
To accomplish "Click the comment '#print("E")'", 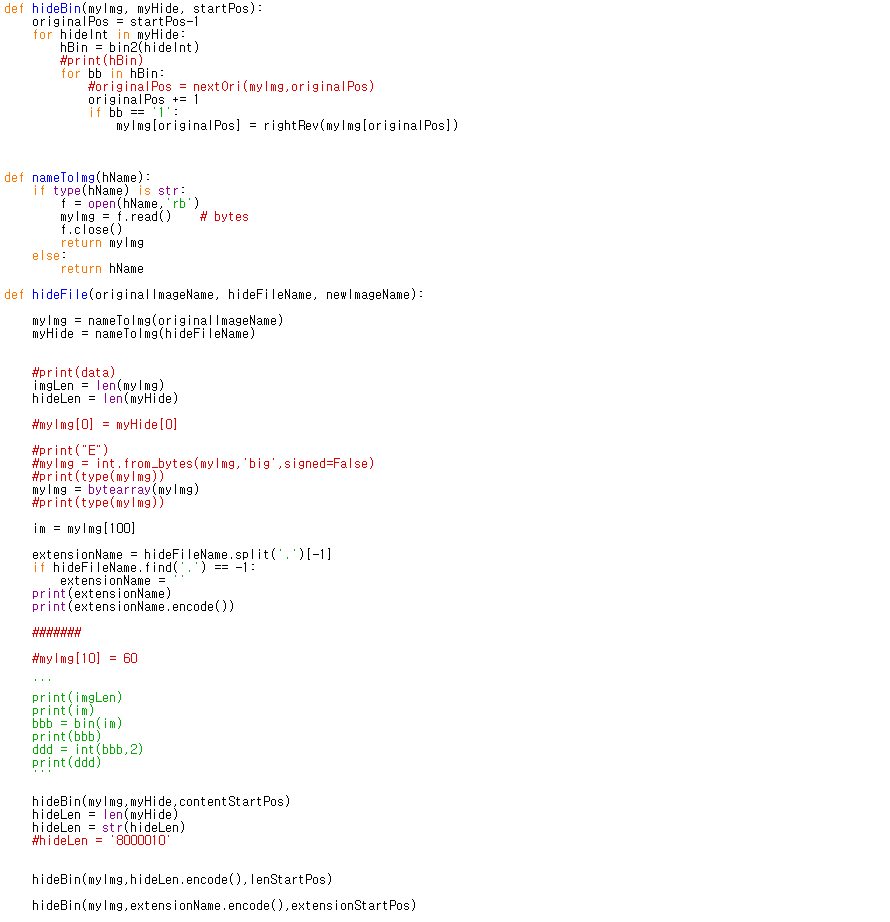I will point(70,450).
